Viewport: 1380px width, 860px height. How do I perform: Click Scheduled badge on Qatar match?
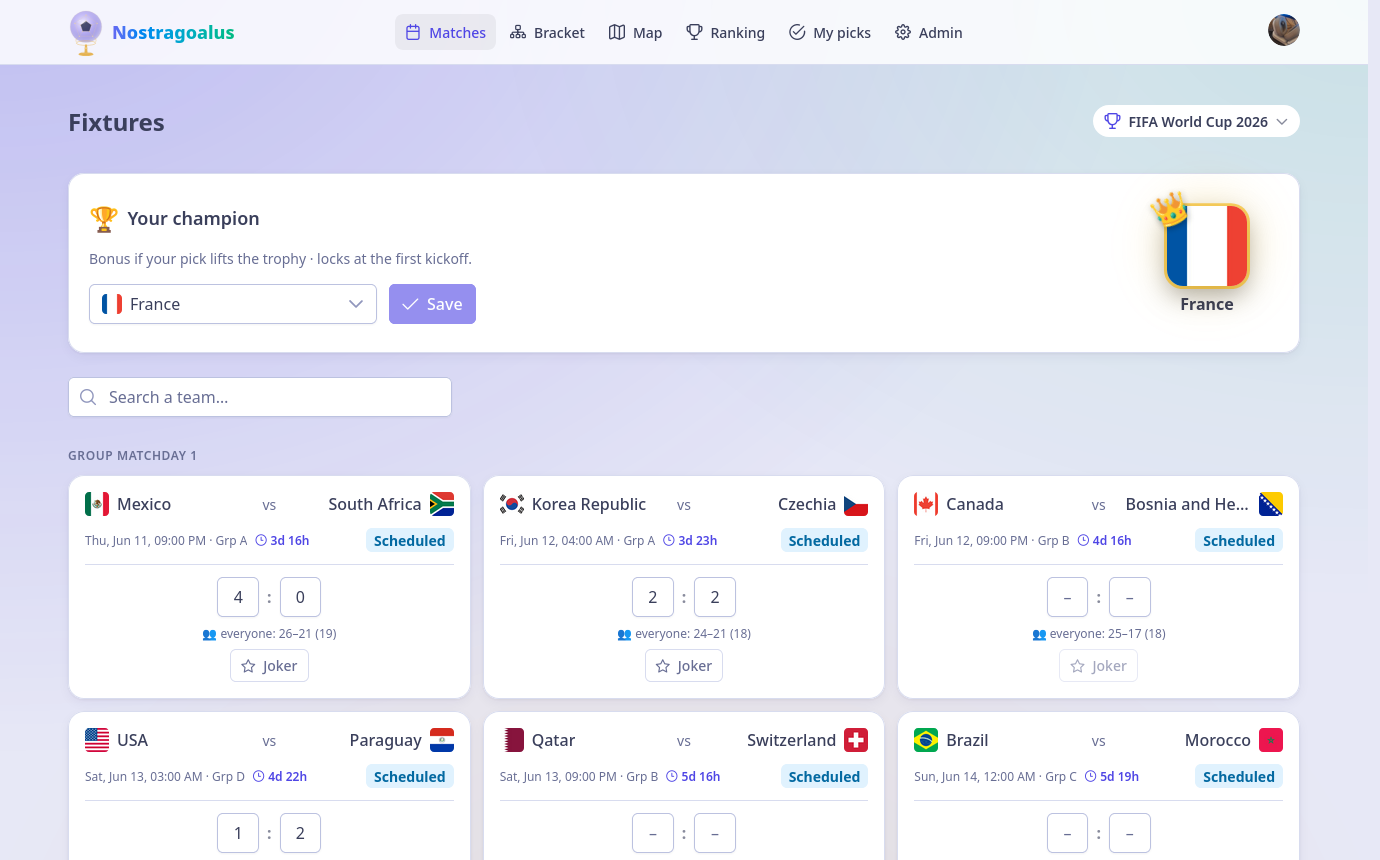tap(824, 777)
